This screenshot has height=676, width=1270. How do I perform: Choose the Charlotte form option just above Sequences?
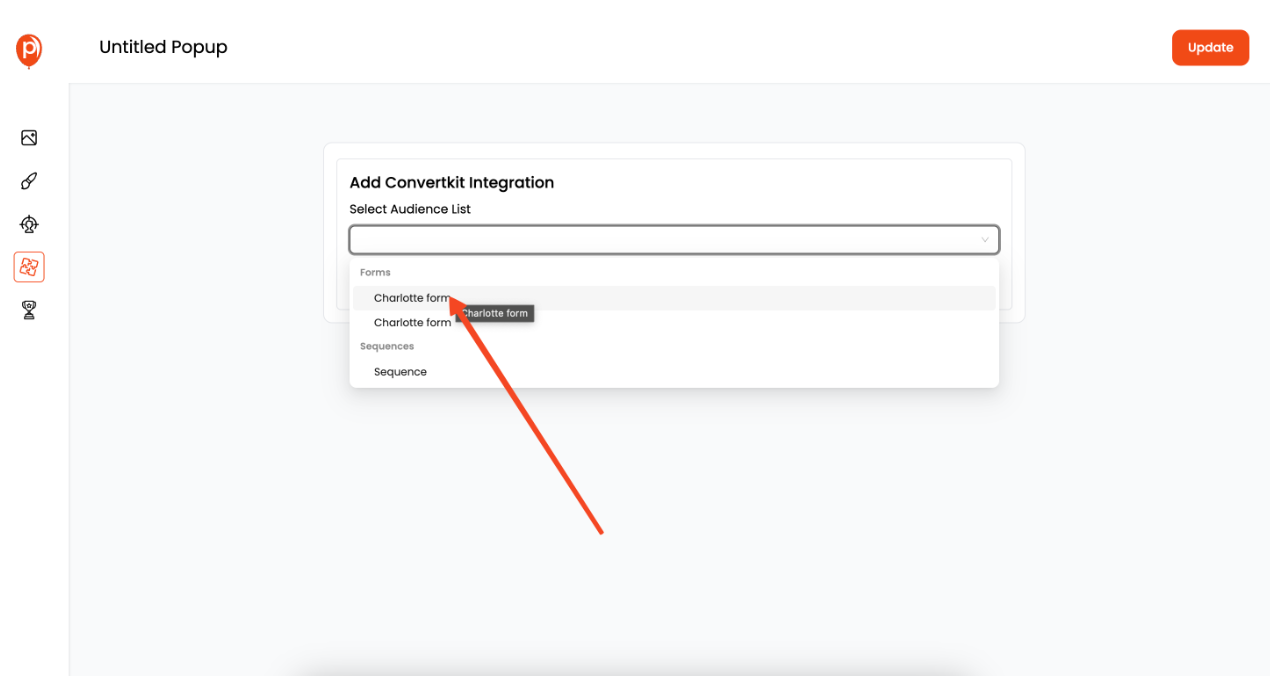pos(674,323)
